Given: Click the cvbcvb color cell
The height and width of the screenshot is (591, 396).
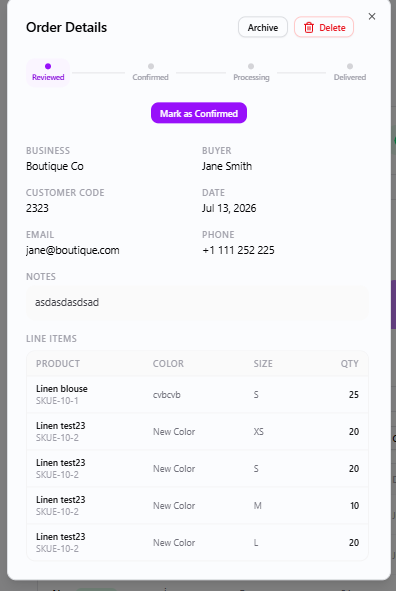Looking at the screenshot, I should pyautogui.click(x=167, y=395).
